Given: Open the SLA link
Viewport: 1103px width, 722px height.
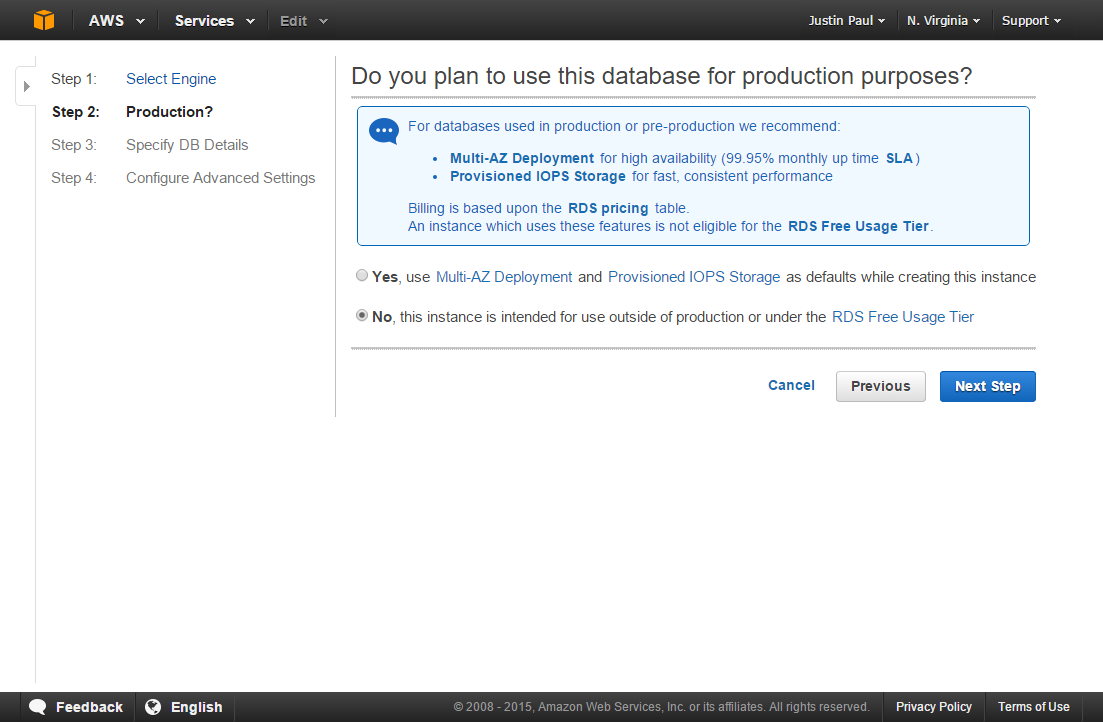Looking at the screenshot, I should click(x=898, y=158).
